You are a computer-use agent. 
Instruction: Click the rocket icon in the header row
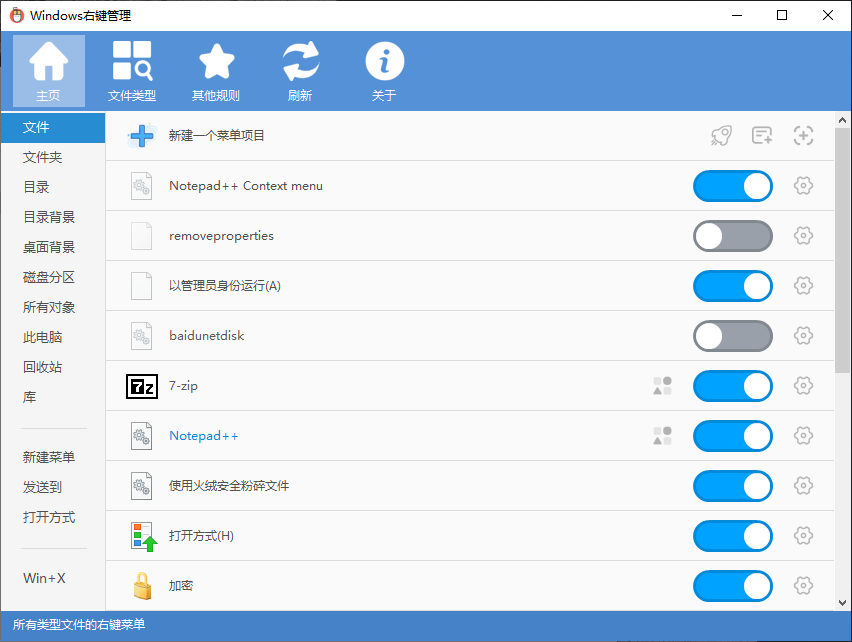[x=721, y=135]
